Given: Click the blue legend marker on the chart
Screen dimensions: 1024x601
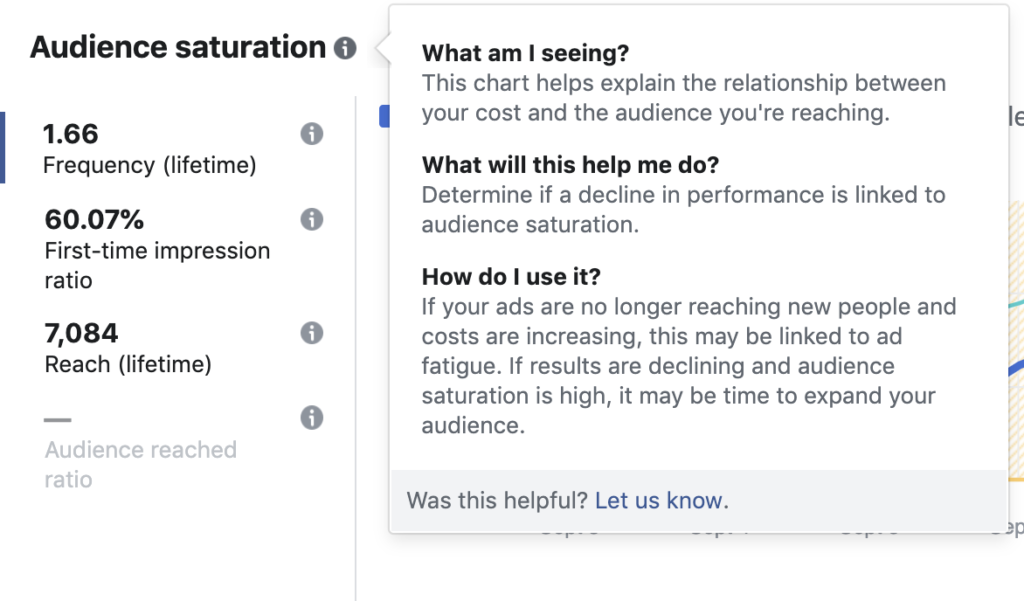Looking at the screenshot, I should pos(383,115).
